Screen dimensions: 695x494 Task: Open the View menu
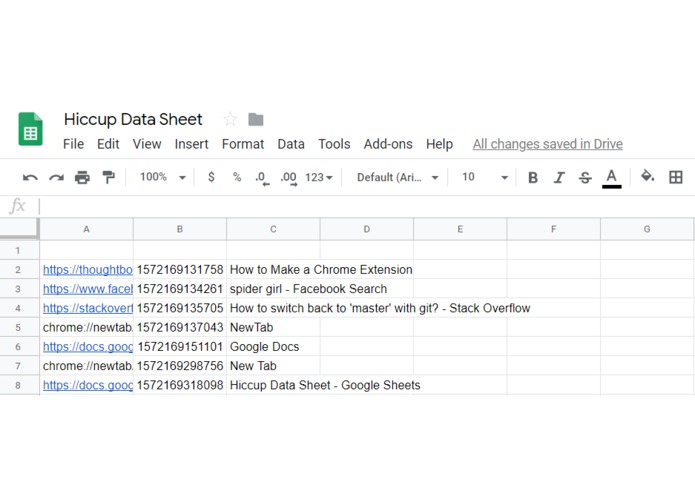(147, 144)
